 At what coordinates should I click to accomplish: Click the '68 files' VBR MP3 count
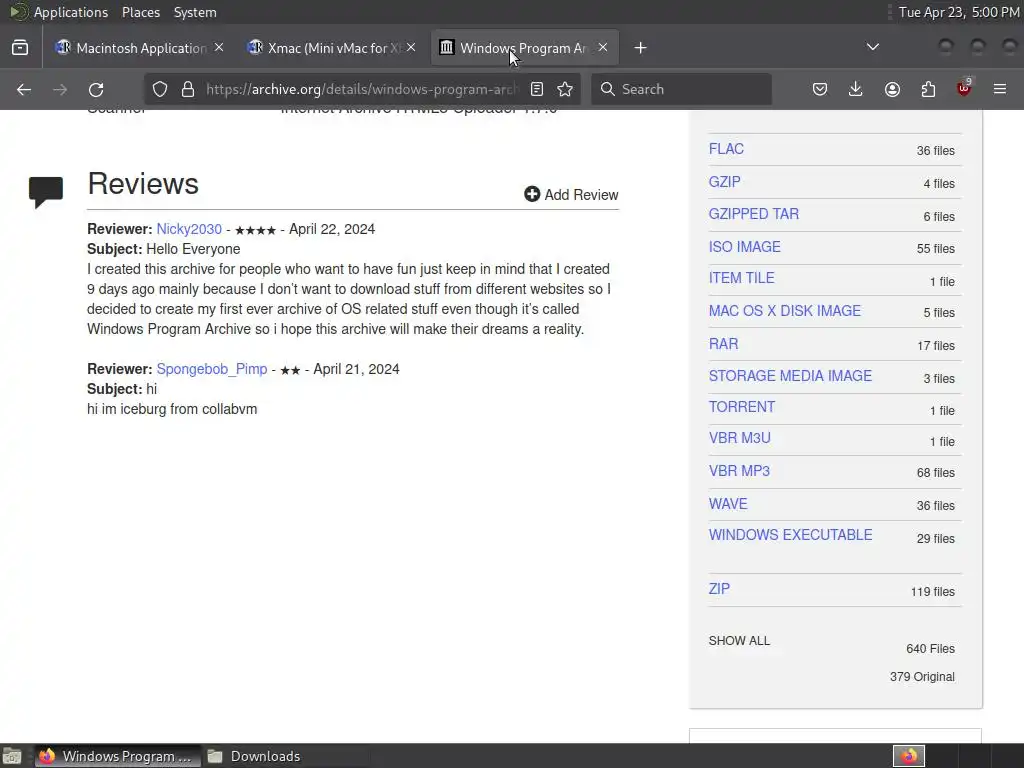coord(935,473)
